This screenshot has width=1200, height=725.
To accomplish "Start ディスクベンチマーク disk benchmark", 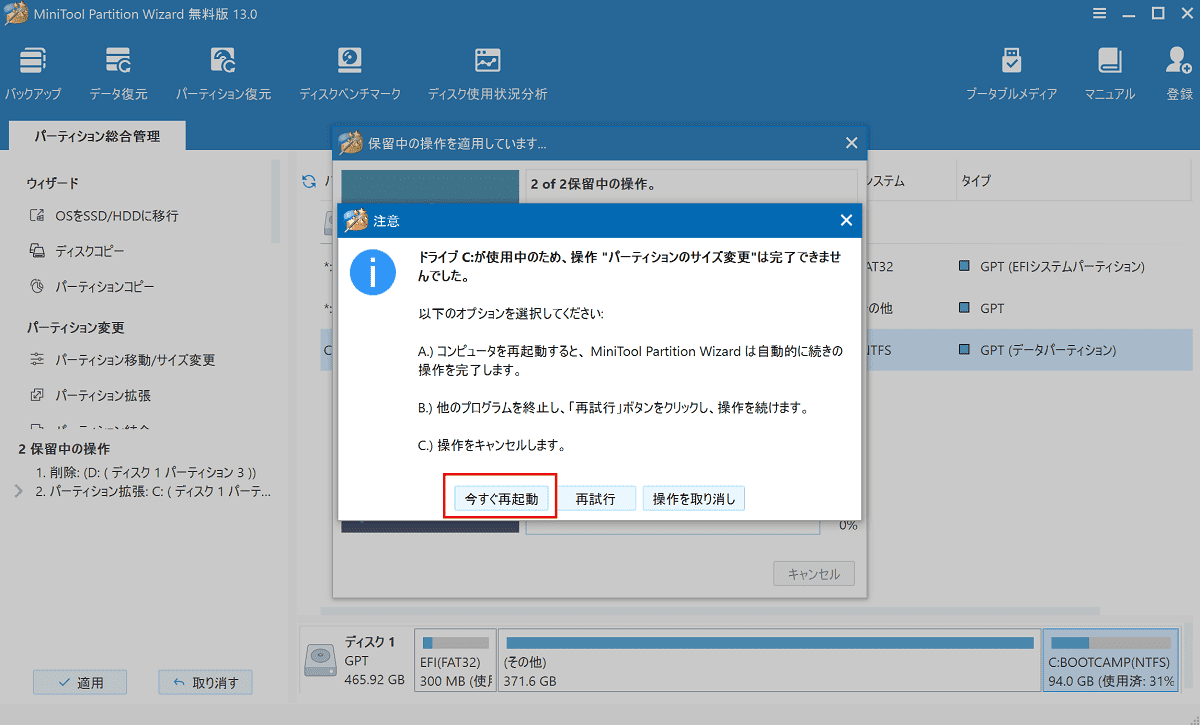I will tap(349, 73).
